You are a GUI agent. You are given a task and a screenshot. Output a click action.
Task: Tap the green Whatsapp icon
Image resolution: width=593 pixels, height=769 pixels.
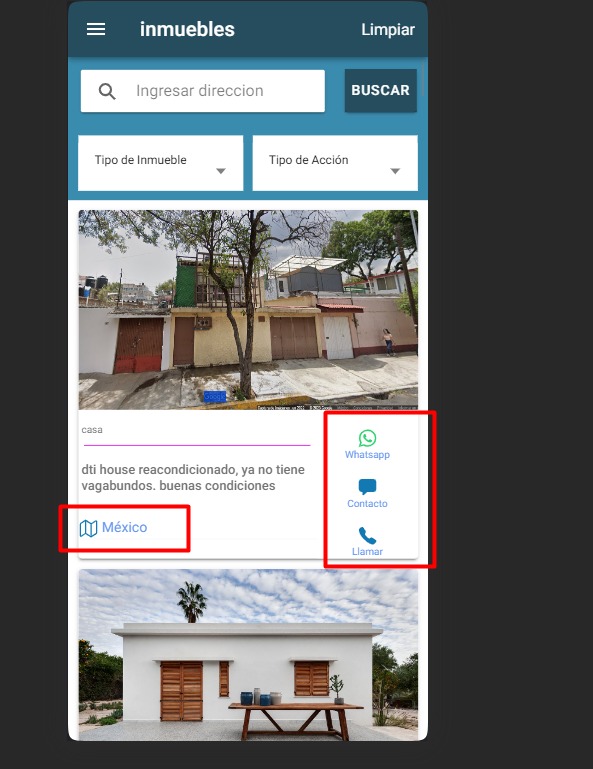point(367,437)
